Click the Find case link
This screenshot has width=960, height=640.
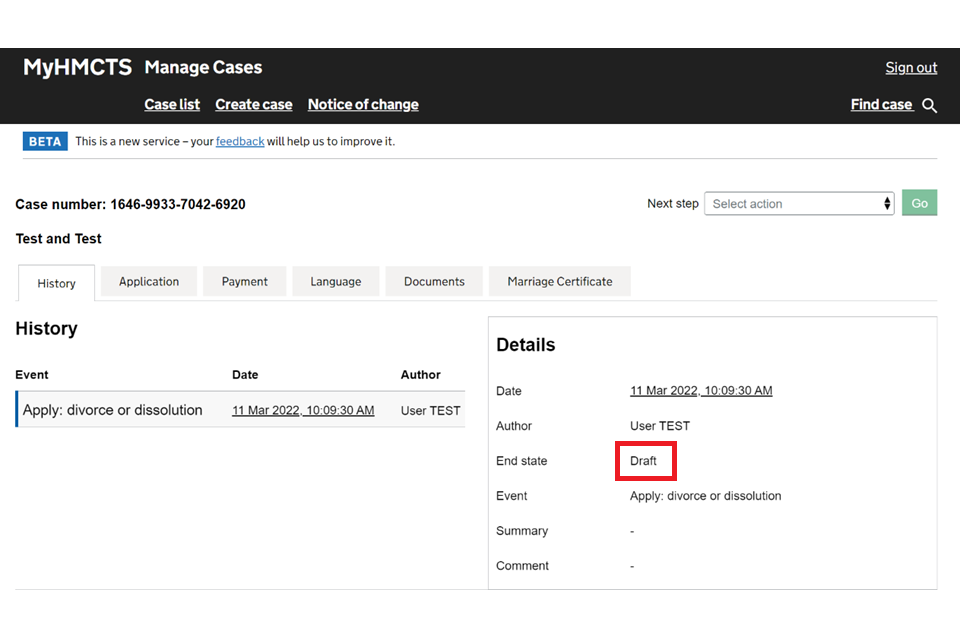881,105
